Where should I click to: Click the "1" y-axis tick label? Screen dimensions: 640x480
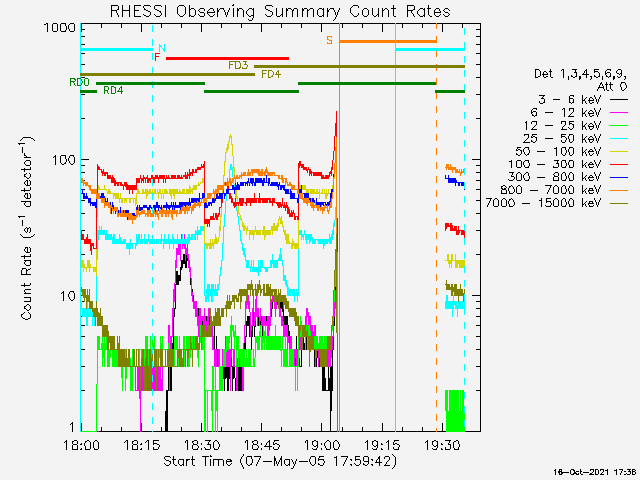tap(72, 427)
